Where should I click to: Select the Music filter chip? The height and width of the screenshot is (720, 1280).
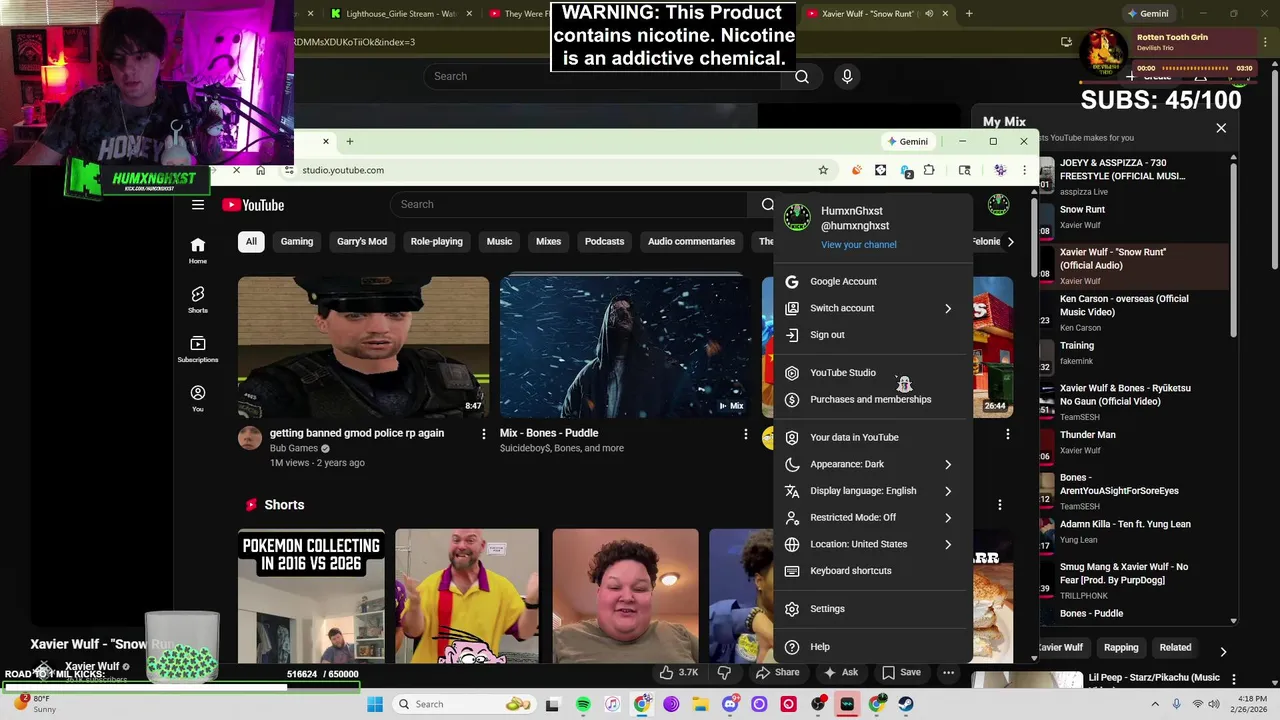(x=499, y=241)
